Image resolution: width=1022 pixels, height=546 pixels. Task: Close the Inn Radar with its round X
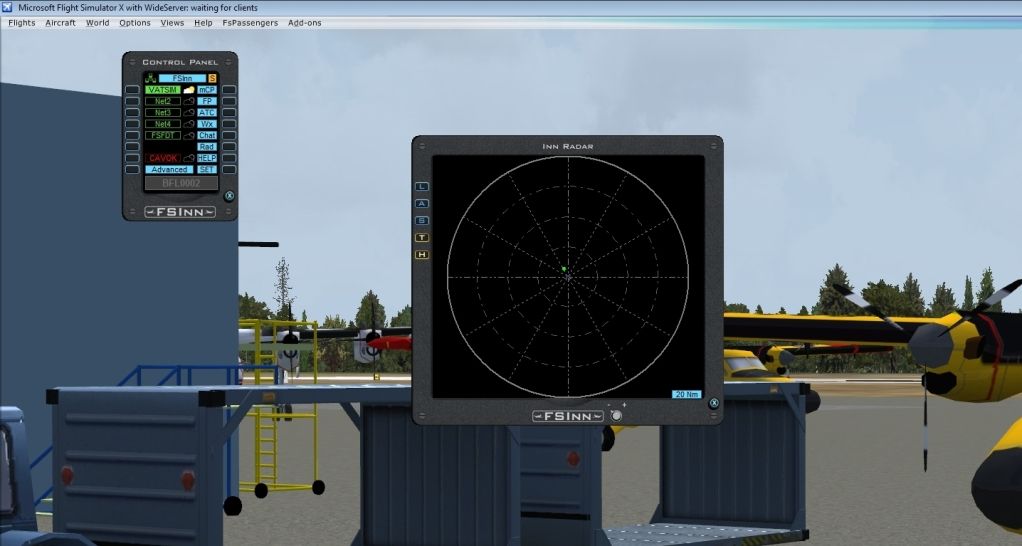coord(714,403)
